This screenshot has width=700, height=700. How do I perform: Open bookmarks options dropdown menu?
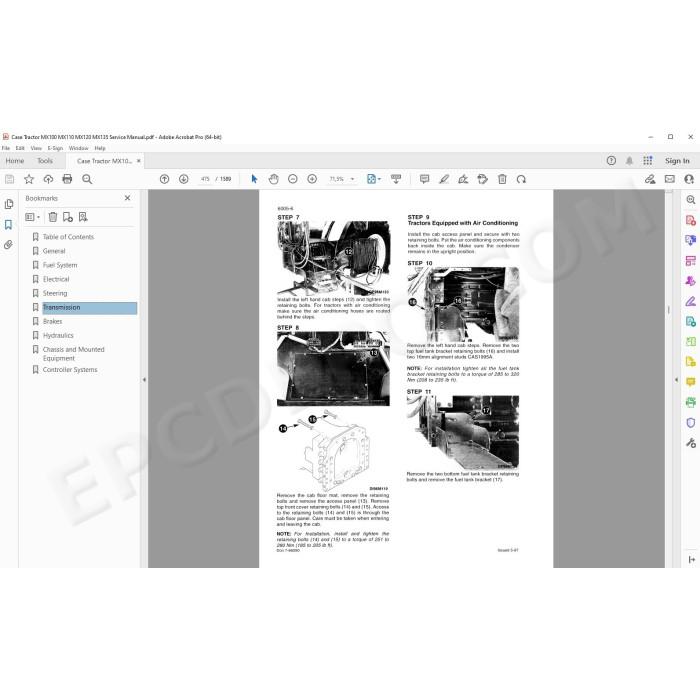[x=33, y=217]
